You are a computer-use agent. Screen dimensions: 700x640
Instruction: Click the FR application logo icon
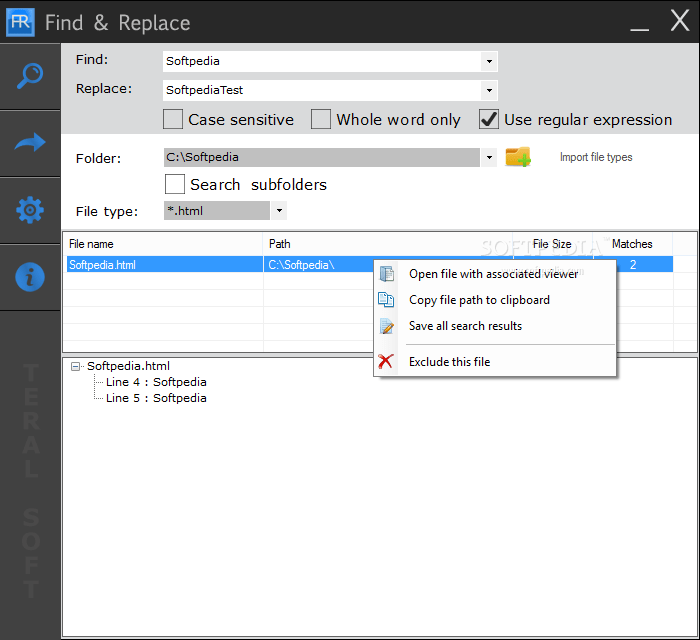[20, 22]
